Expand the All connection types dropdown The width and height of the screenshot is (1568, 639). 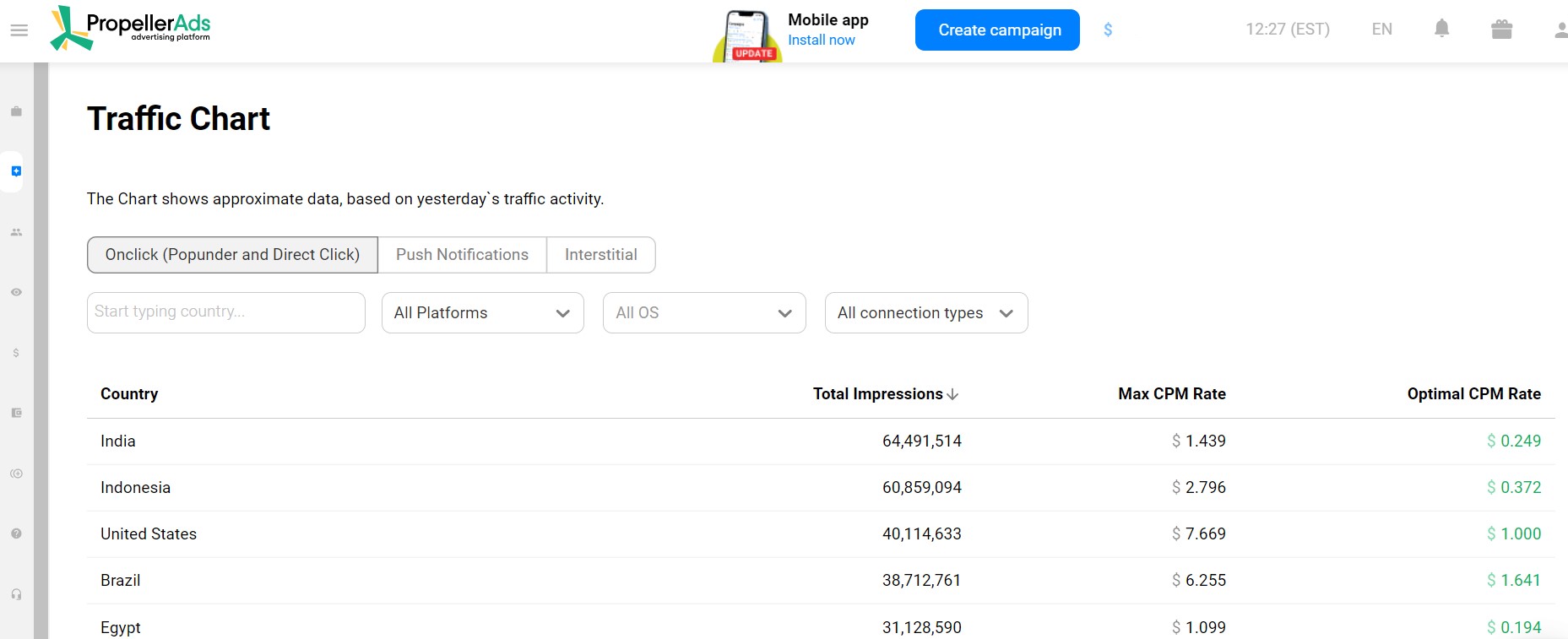click(926, 313)
